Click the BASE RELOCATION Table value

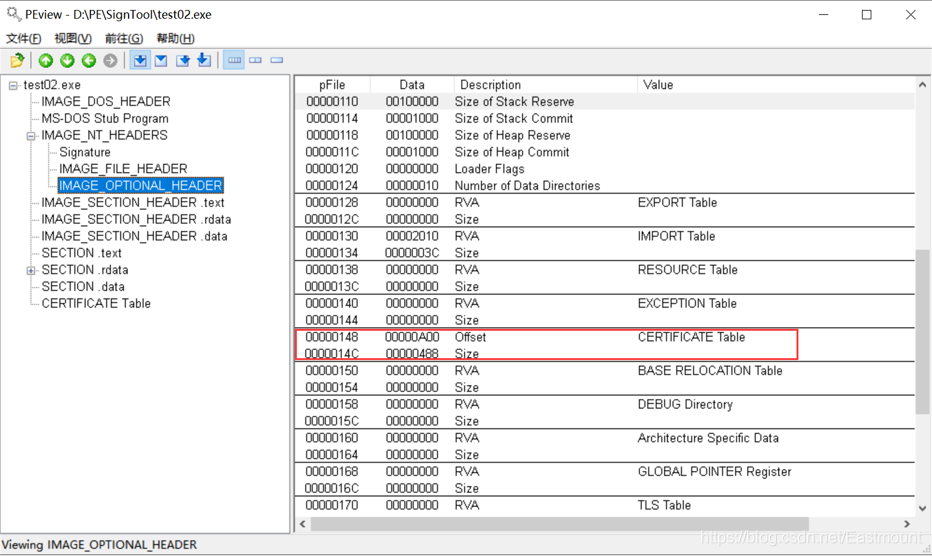click(x=710, y=370)
